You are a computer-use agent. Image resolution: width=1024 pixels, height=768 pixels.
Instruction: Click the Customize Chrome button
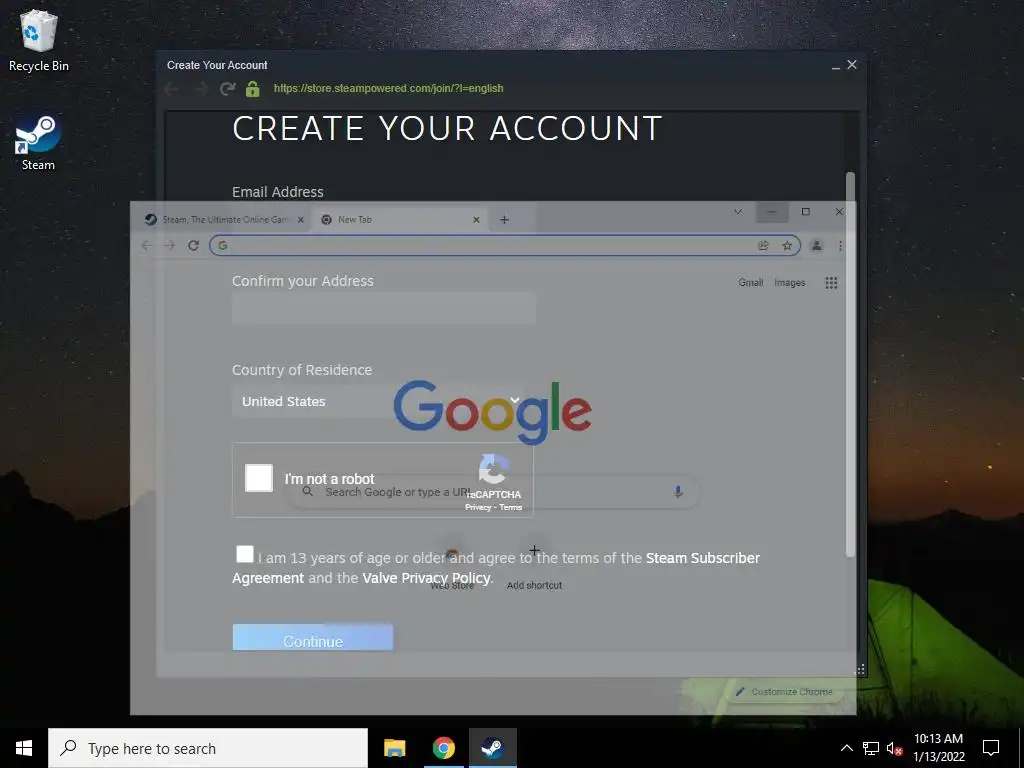784,692
